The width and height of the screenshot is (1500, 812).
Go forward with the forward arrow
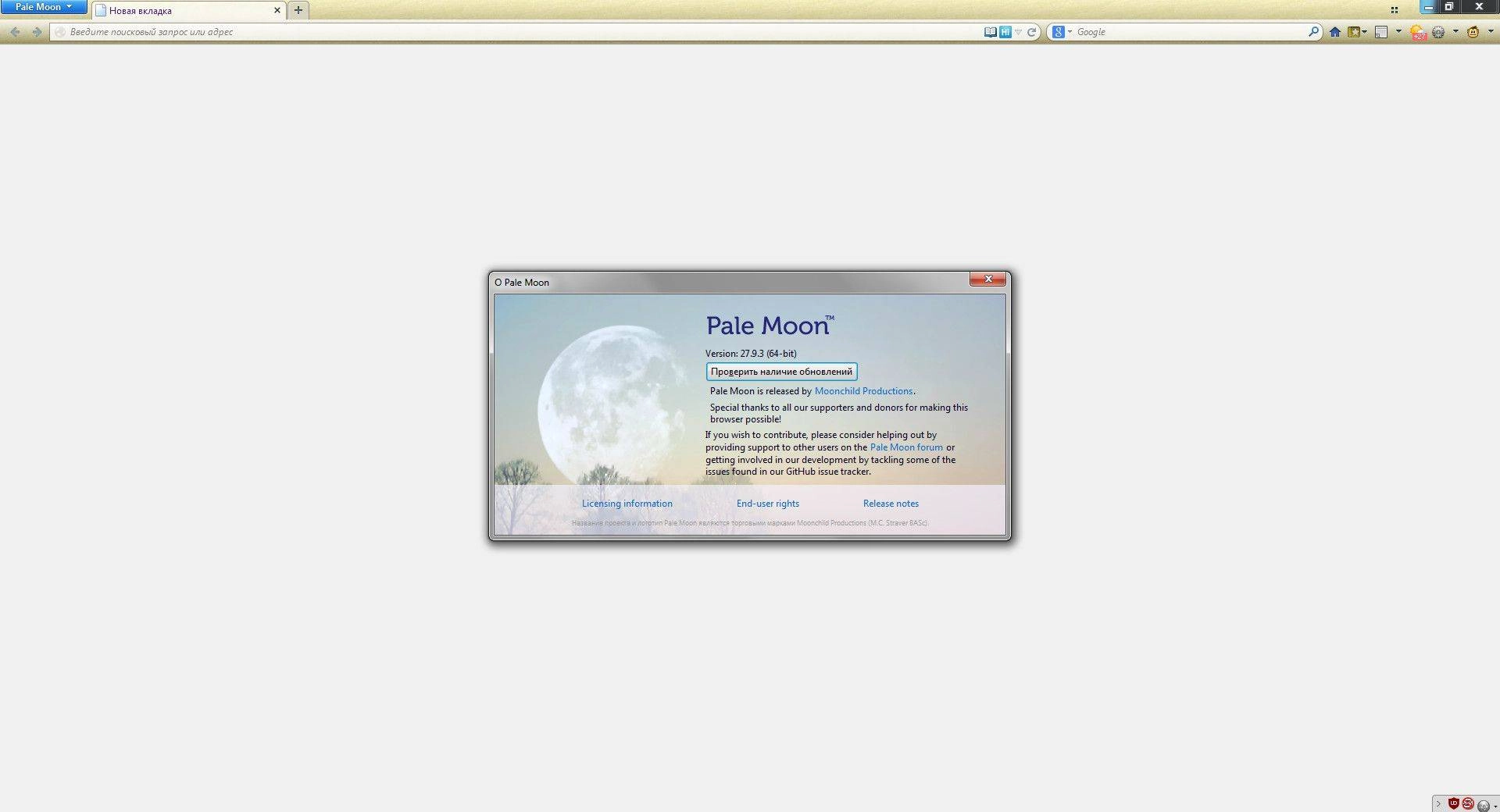coord(36,32)
